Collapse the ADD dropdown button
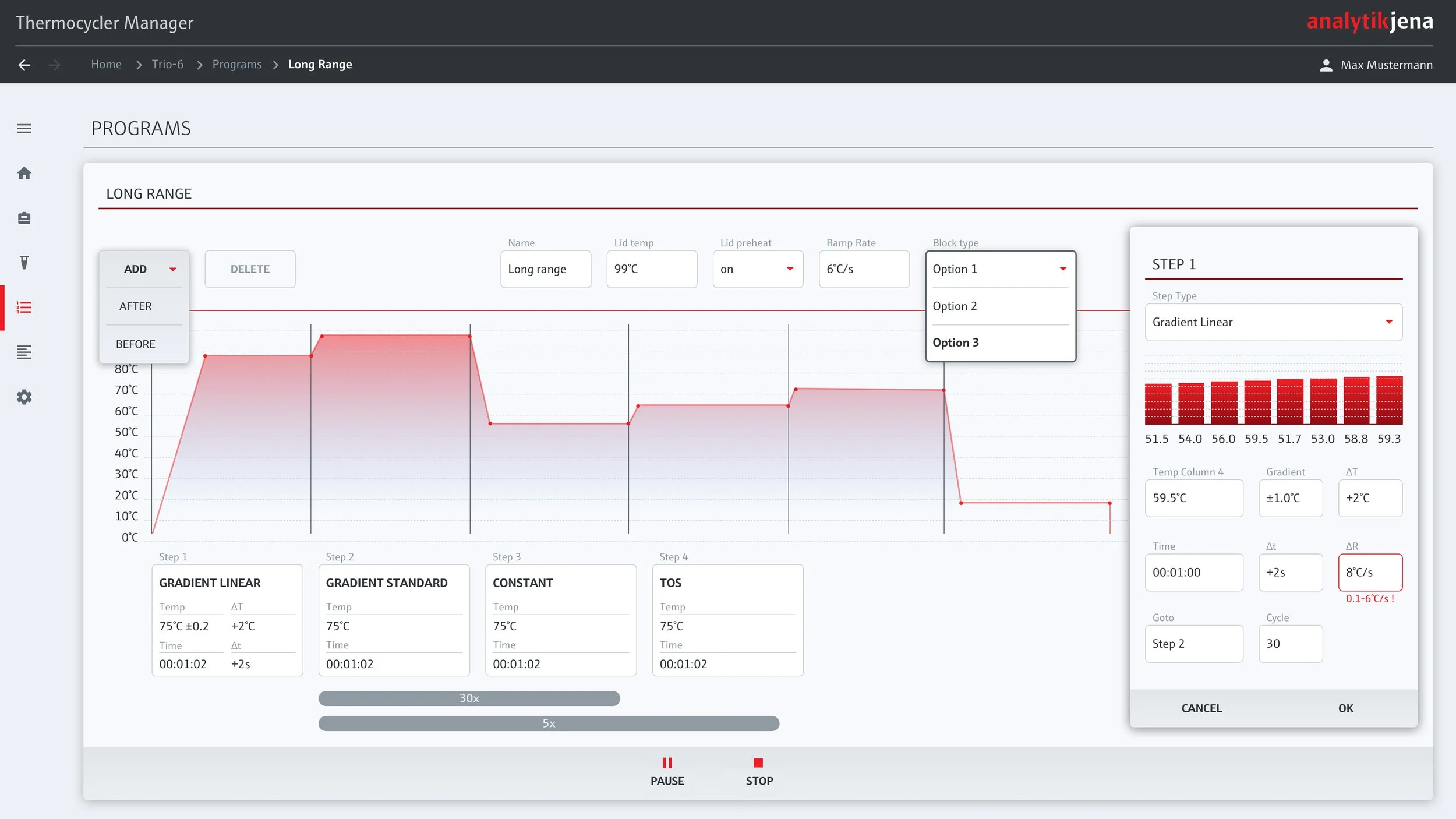This screenshot has width=1456, height=819. click(x=144, y=269)
